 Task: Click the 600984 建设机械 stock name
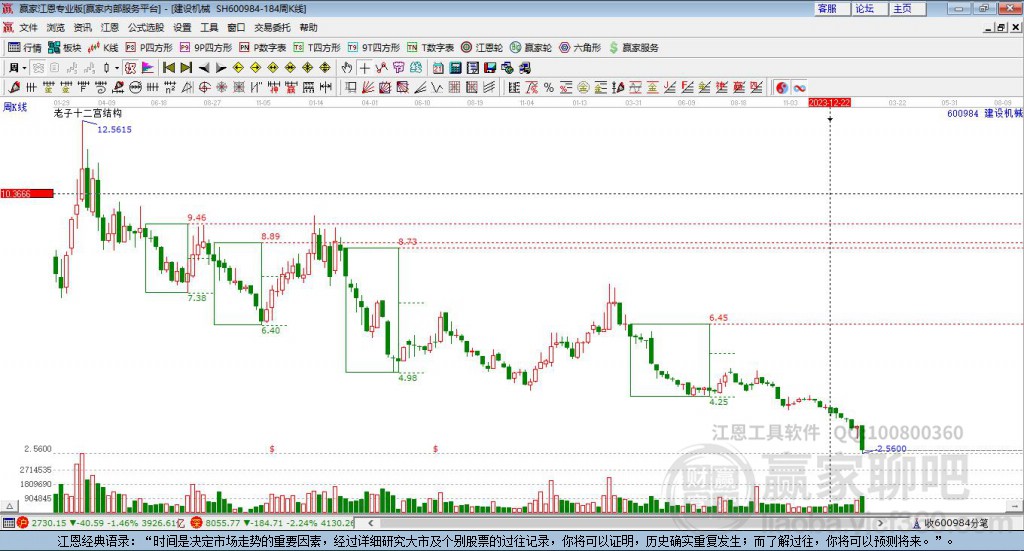[985, 114]
